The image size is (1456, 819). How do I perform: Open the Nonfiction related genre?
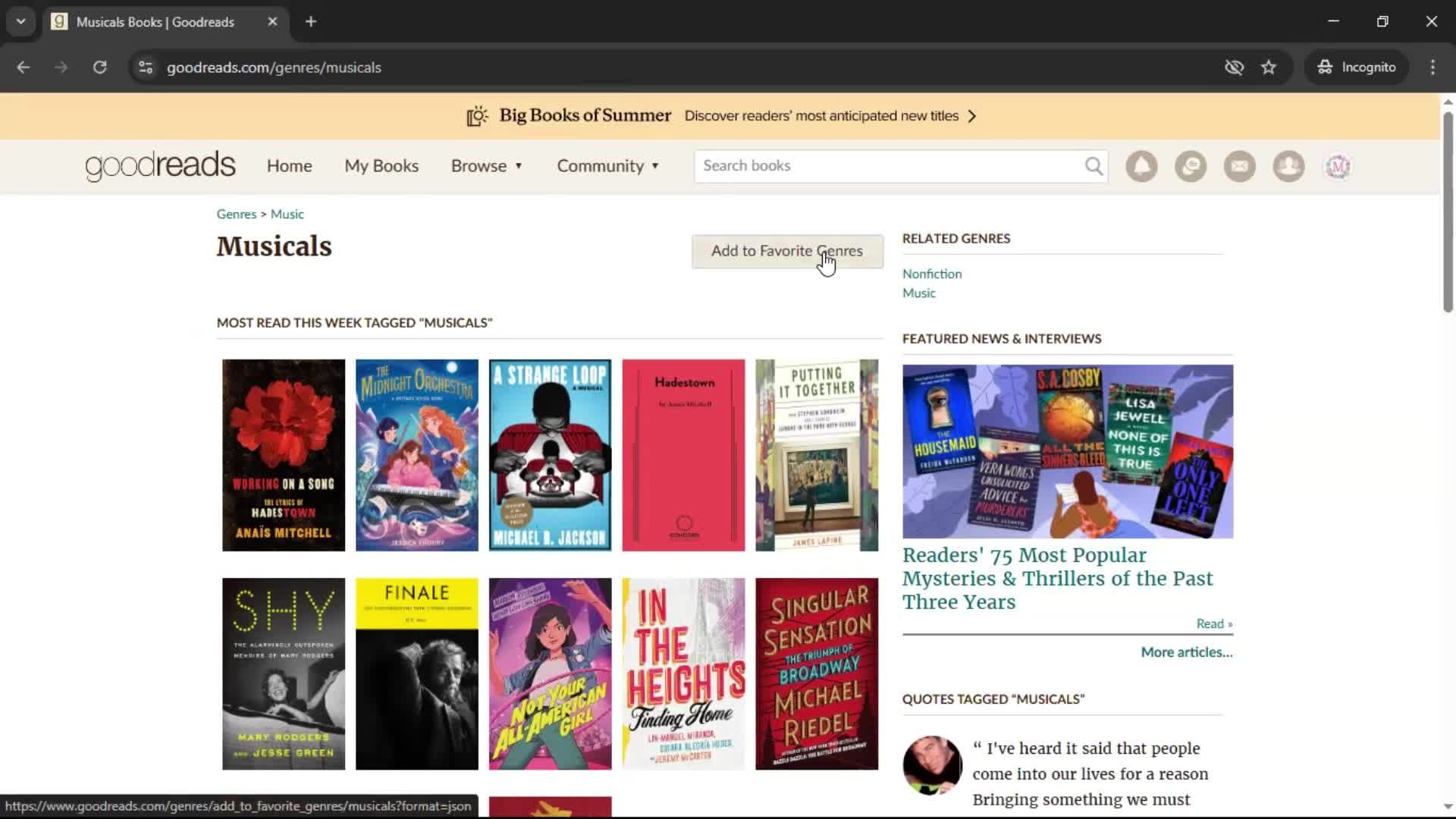click(x=932, y=274)
